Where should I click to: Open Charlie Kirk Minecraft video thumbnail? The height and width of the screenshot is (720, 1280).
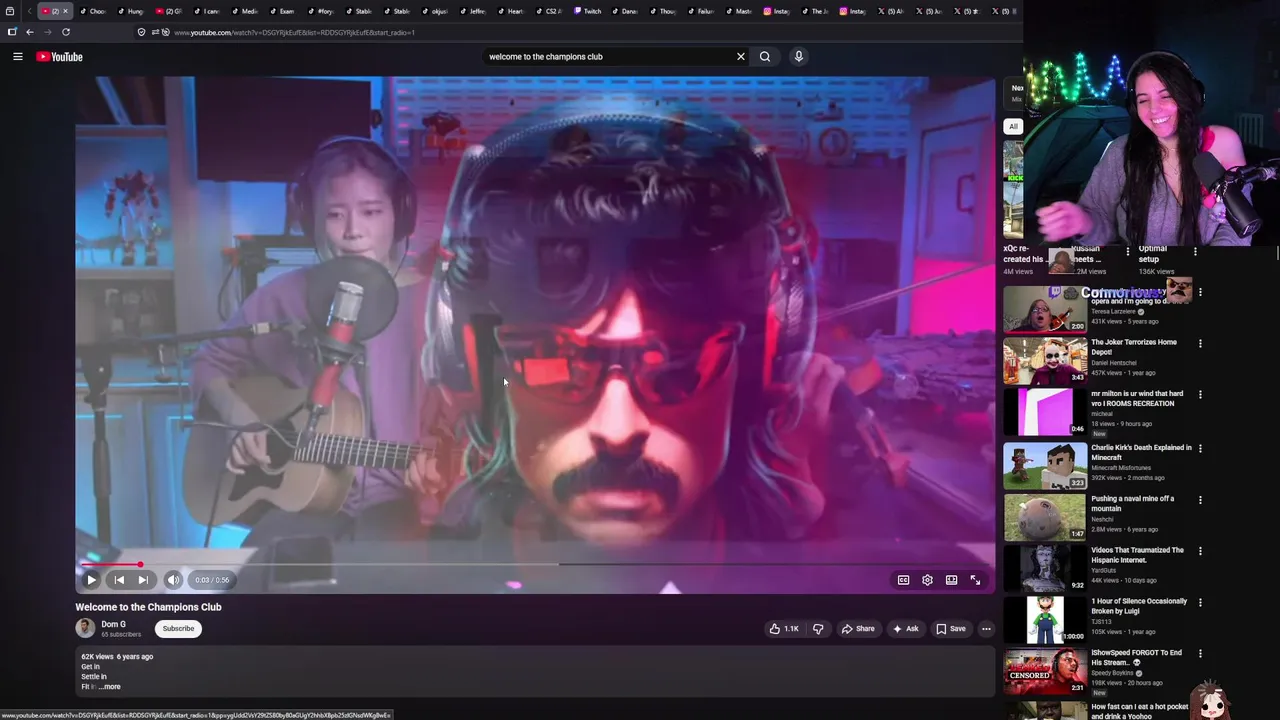pos(1045,466)
